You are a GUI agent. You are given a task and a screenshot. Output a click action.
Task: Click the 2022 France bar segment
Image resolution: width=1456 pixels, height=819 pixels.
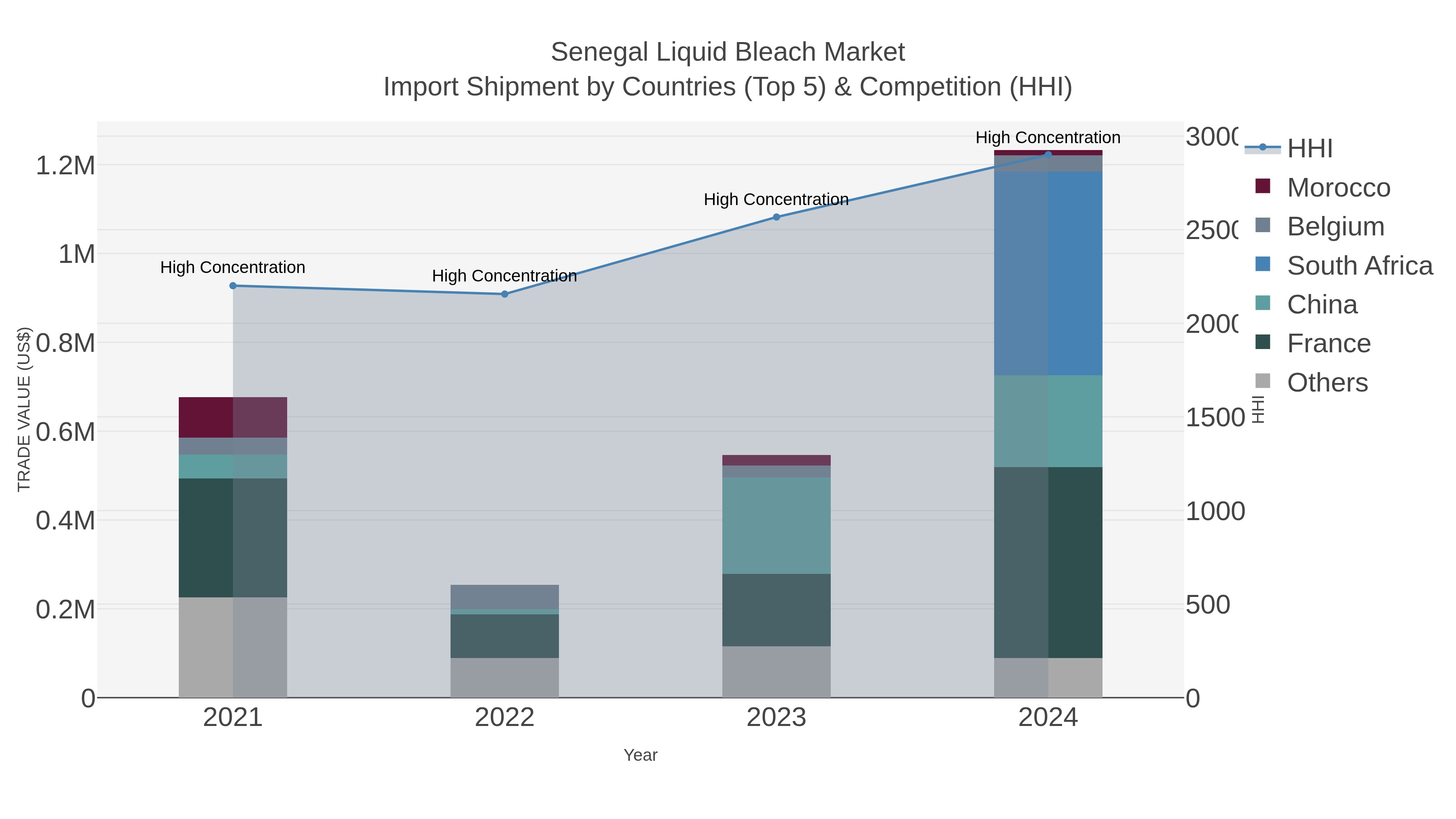(505, 637)
